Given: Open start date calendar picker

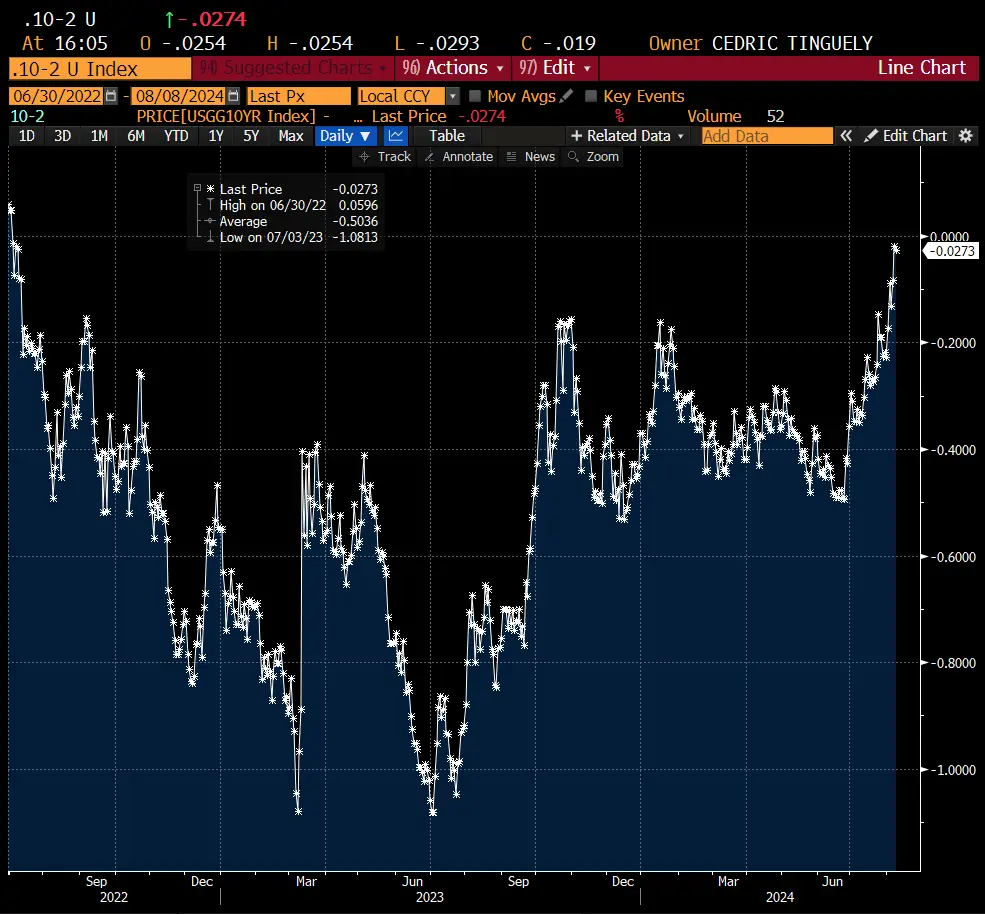Looking at the screenshot, I should tap(111, 96).
